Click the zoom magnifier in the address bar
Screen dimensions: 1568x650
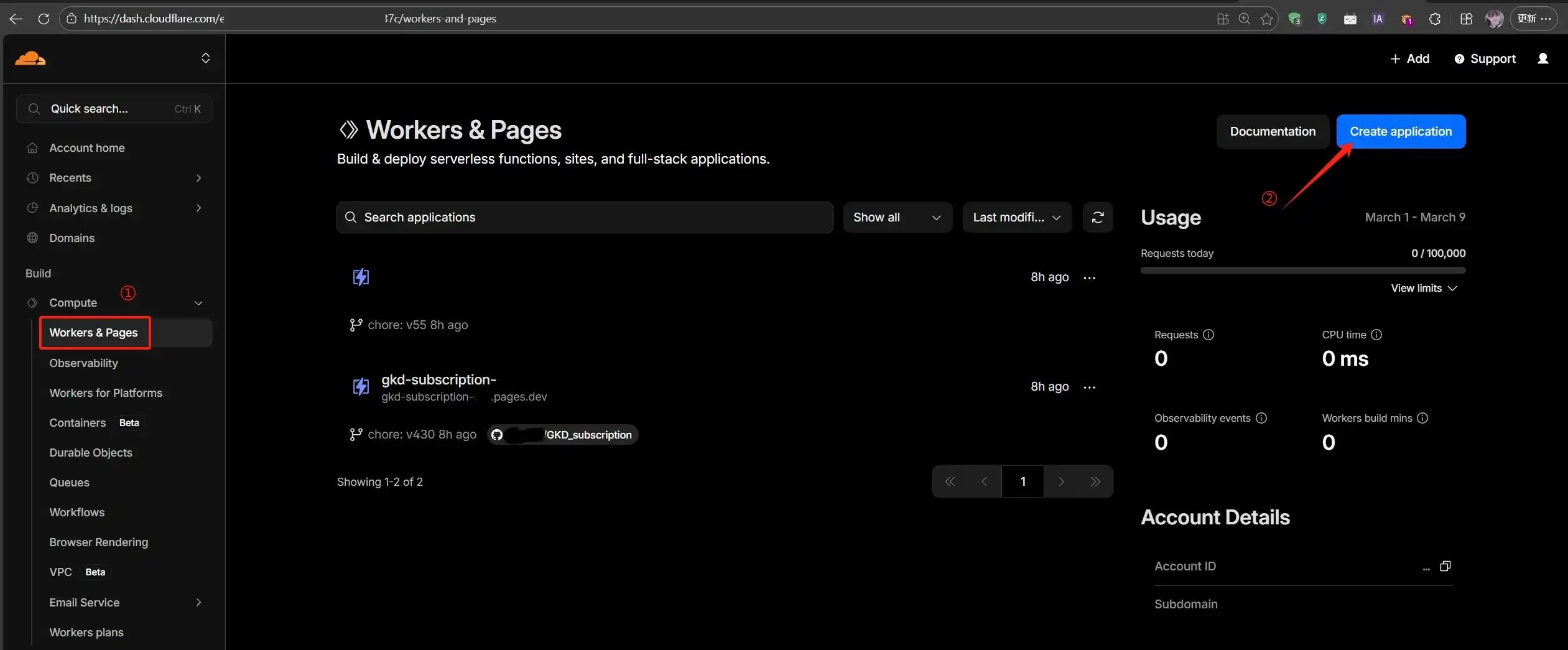coord(1244,19)
